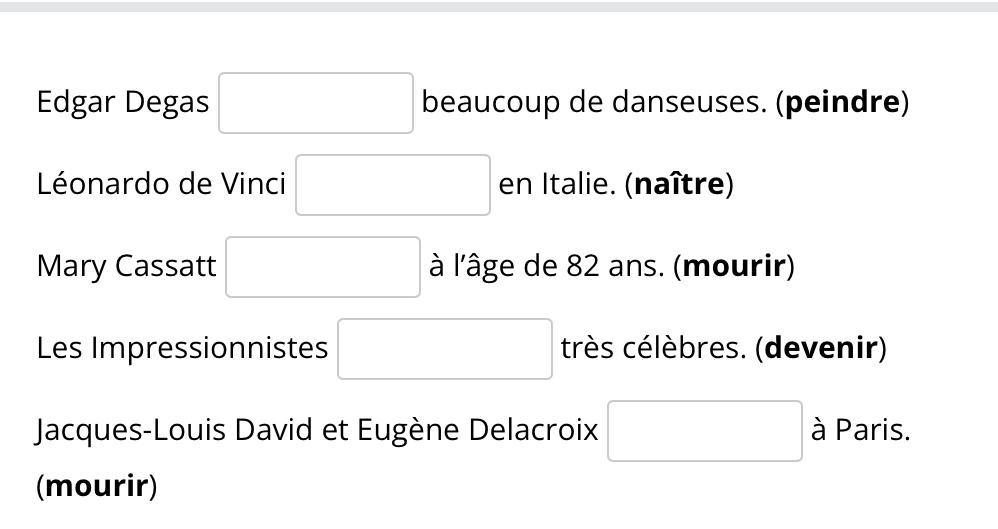Click the field after Les Impressionnistes

coord(445,349)
